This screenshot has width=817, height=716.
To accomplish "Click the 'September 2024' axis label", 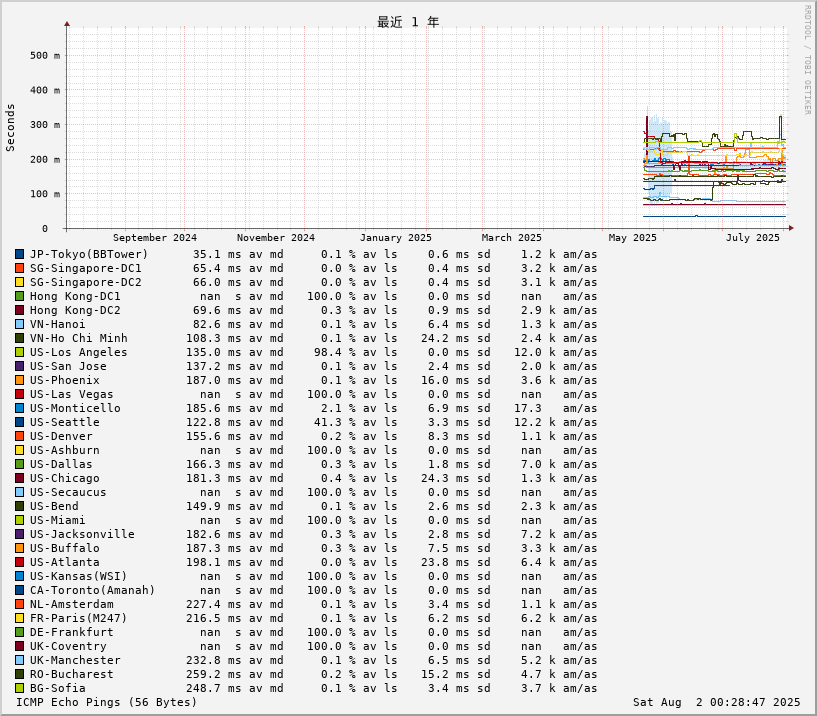I will [x=155, y=238].
